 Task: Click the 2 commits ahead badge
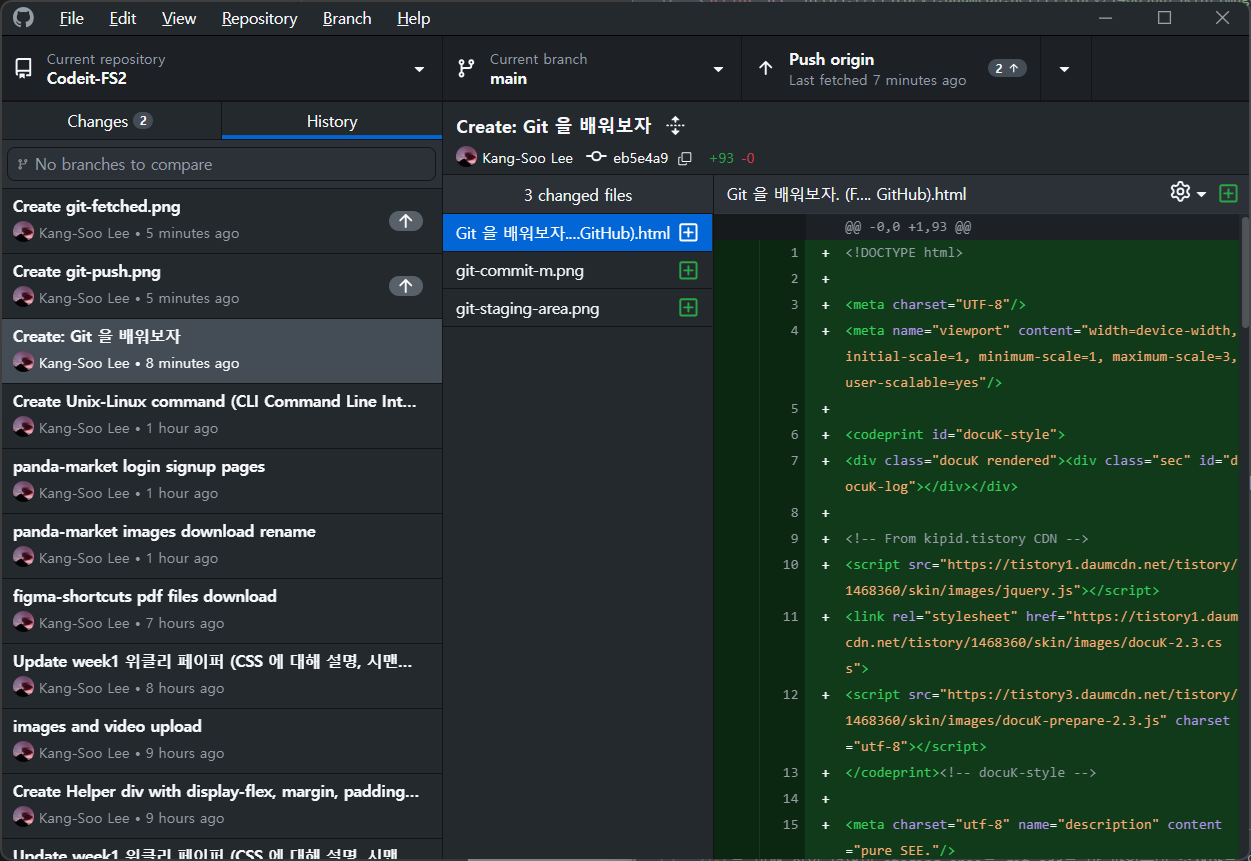pos(1008,69)
